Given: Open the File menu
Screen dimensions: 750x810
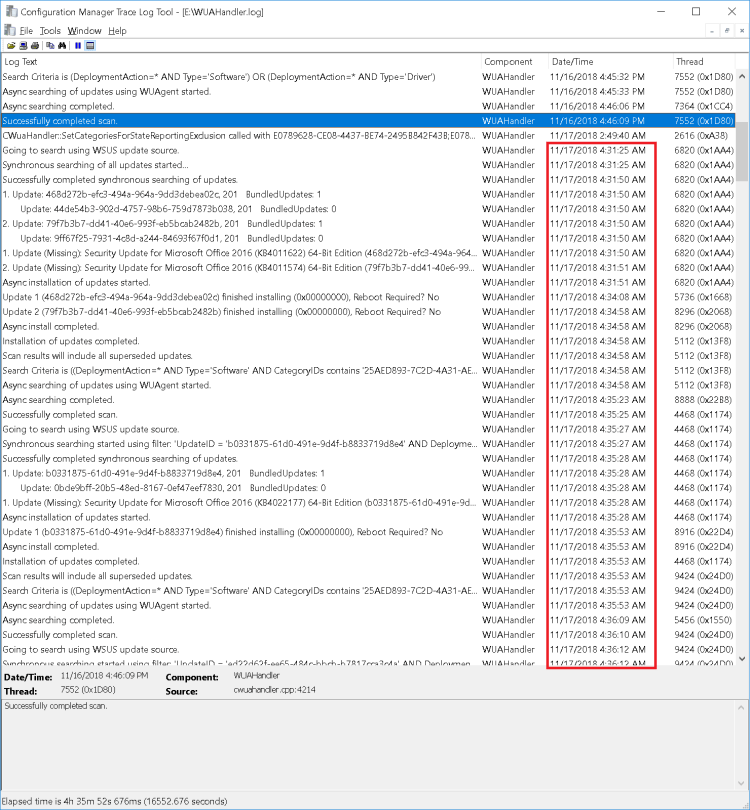Looking at the screenshot, I should pyautogui.click(x=26, y=31).
